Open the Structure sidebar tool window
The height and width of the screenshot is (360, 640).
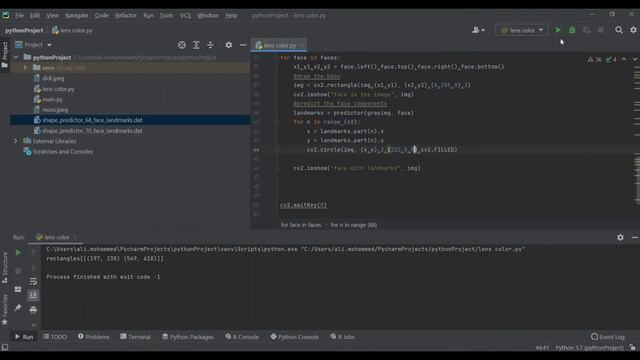click(x=5, y=267)
